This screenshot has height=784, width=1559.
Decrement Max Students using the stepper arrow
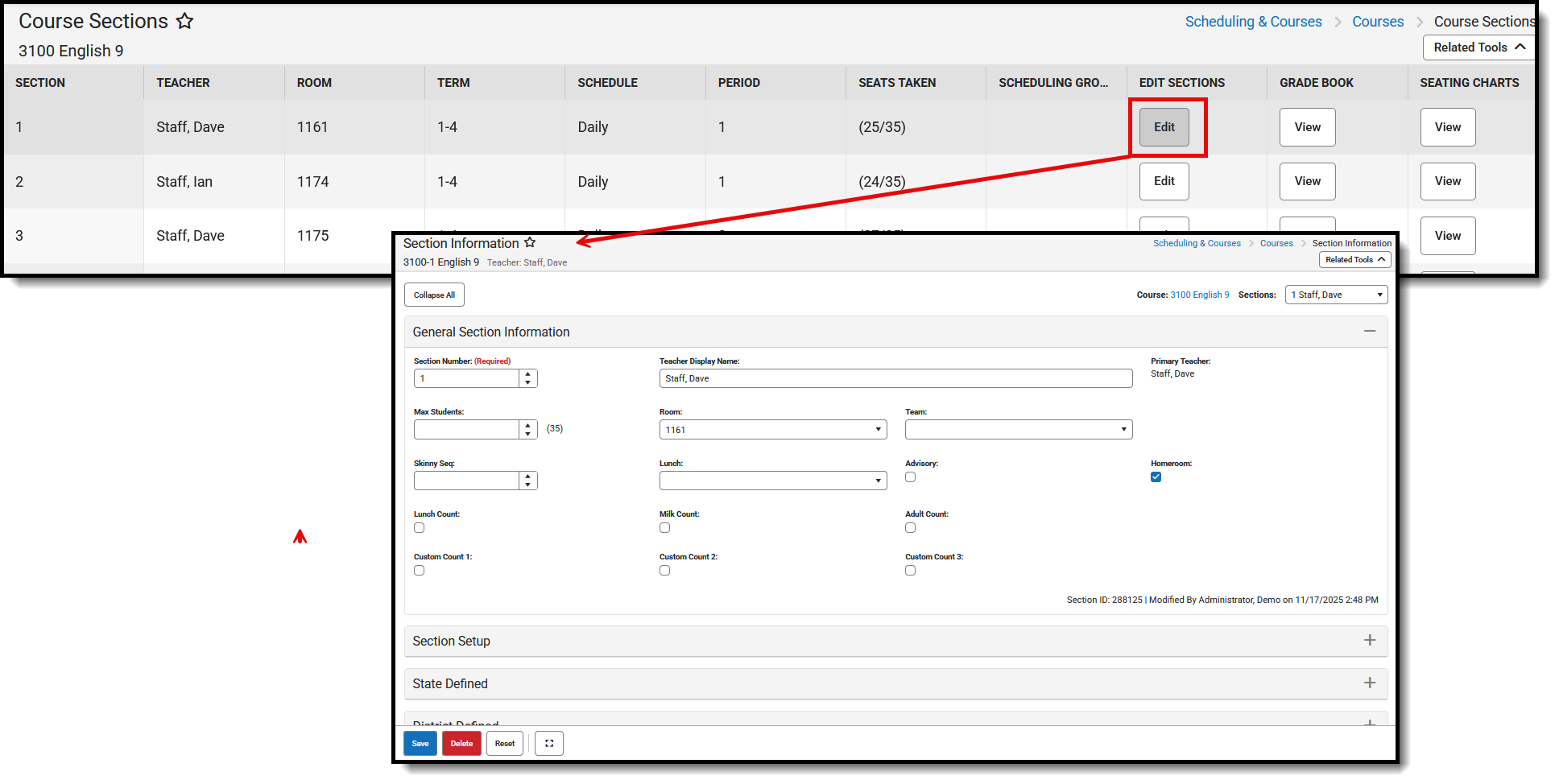528,434
